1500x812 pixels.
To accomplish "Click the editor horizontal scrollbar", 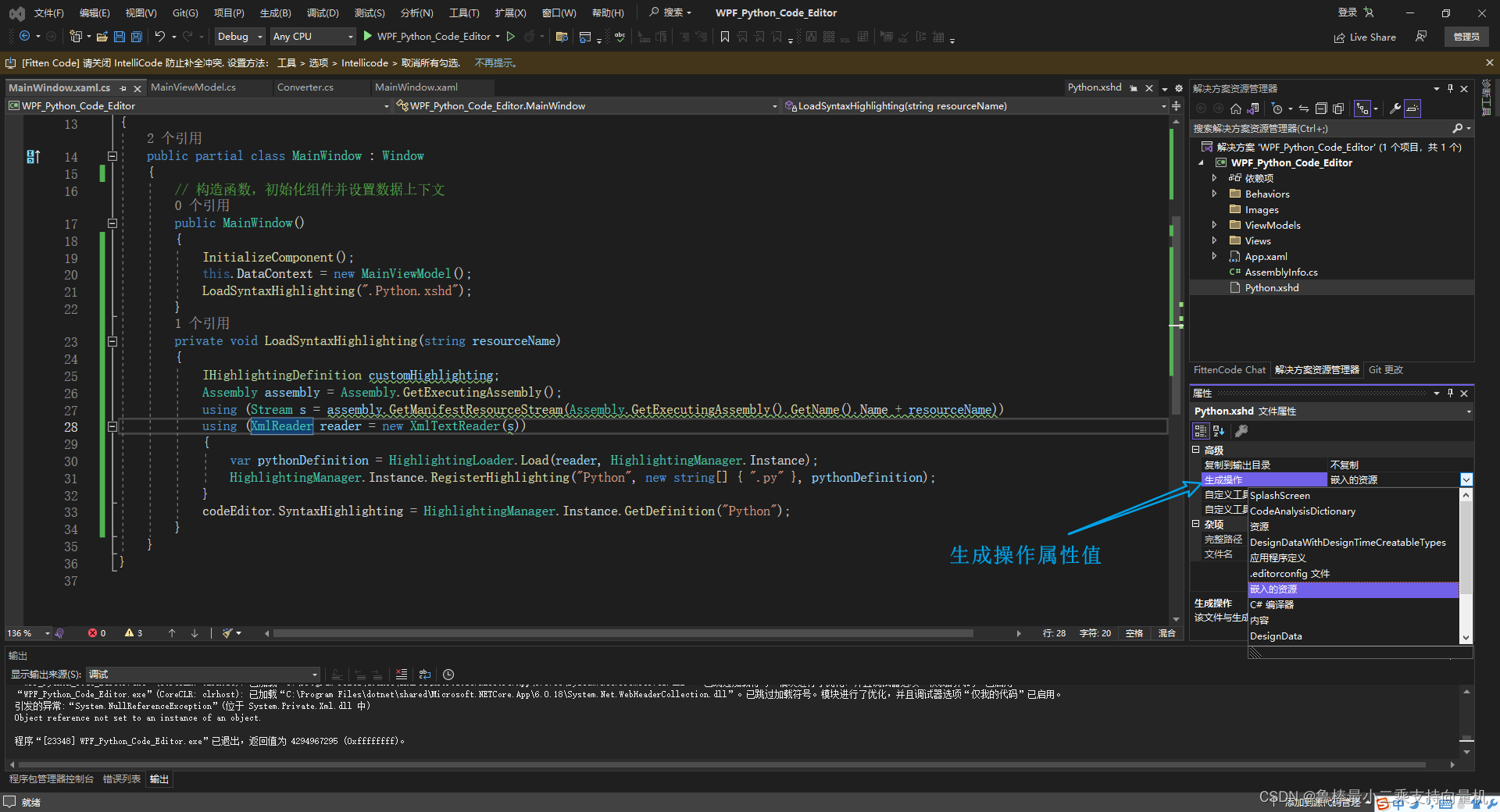I will tap(623, 633).
